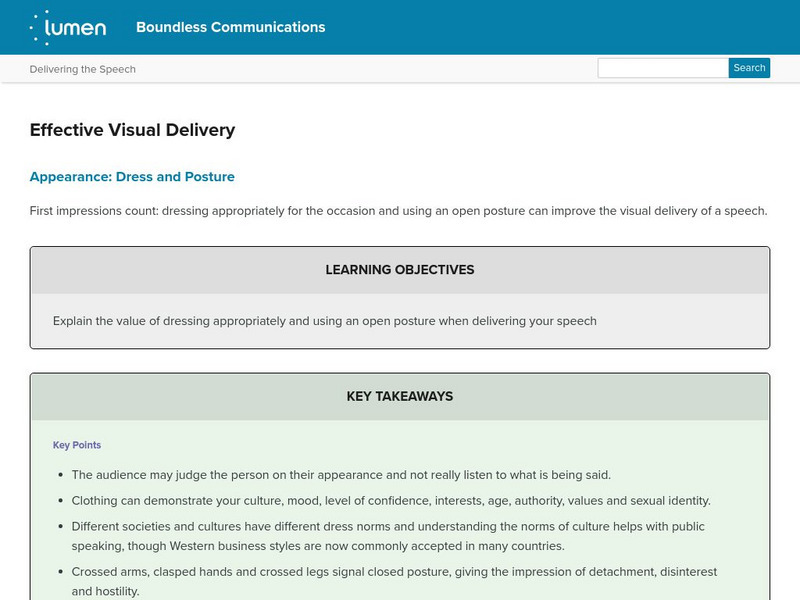Focus the search text field

click(x=662, y=68)
